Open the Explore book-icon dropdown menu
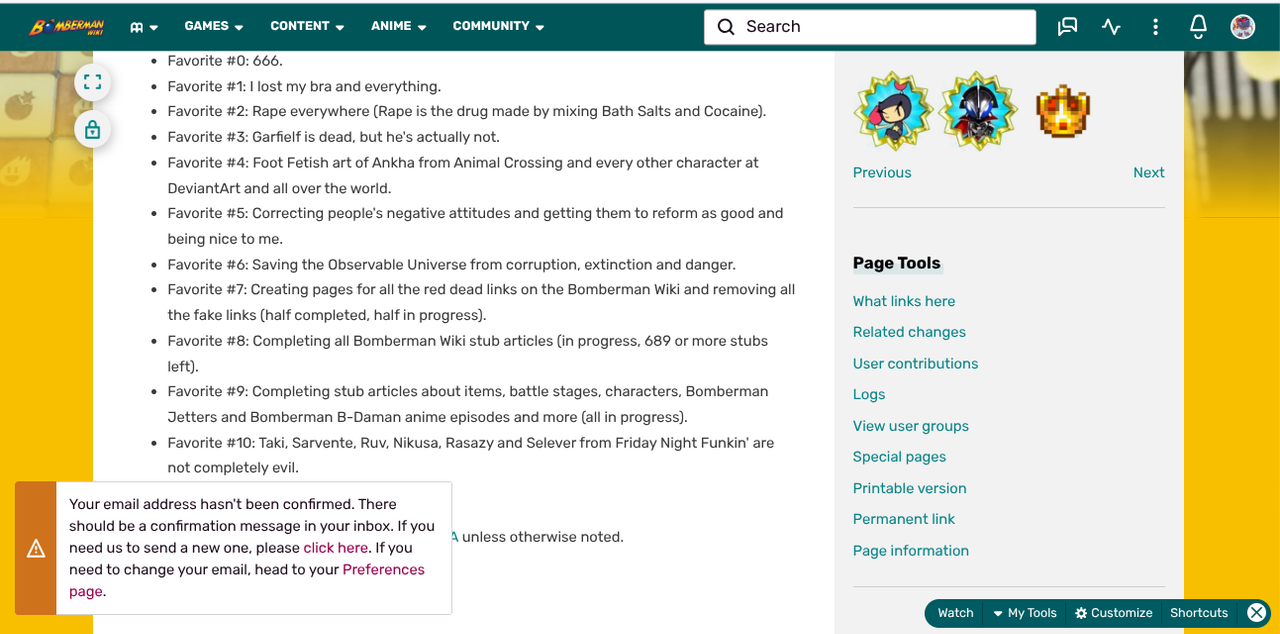 (144, 27)
